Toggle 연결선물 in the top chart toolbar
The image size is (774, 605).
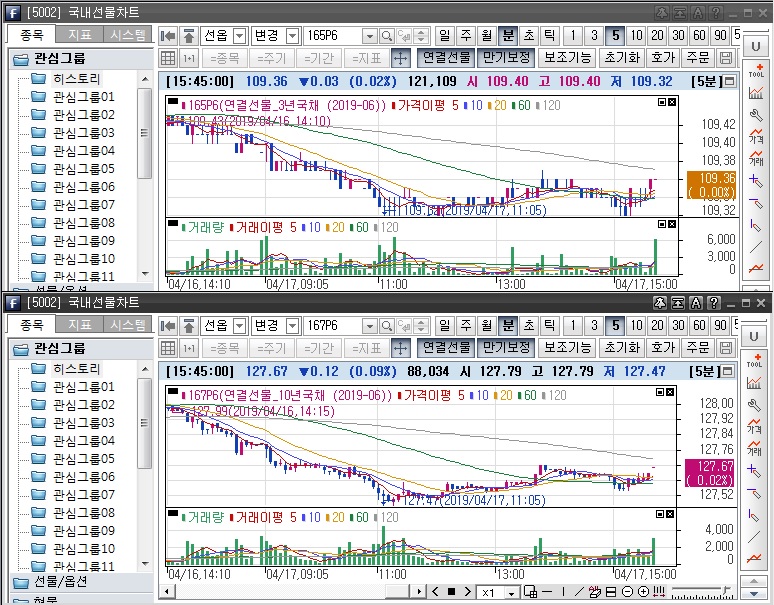(445, 58)
